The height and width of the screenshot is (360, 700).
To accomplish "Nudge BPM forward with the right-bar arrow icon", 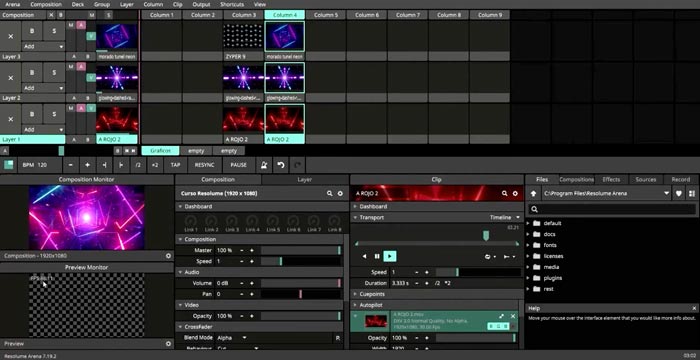I will (121, 165).
